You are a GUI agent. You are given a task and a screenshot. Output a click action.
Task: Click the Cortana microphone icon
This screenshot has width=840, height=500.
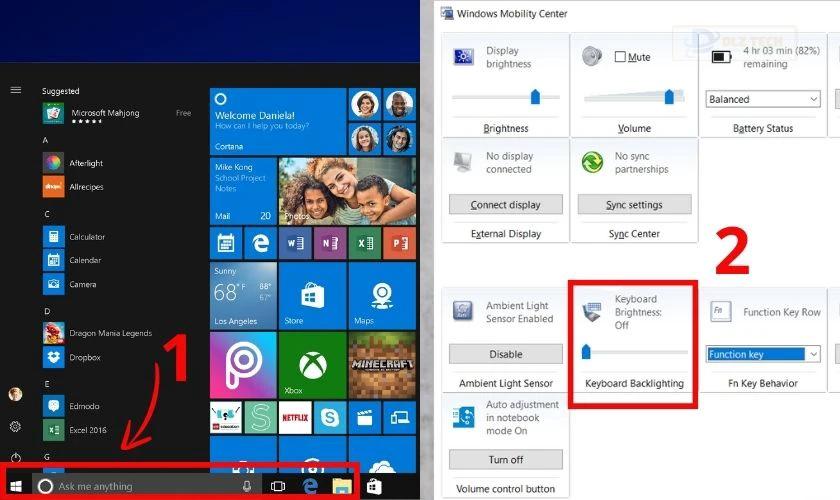(246, 486)
